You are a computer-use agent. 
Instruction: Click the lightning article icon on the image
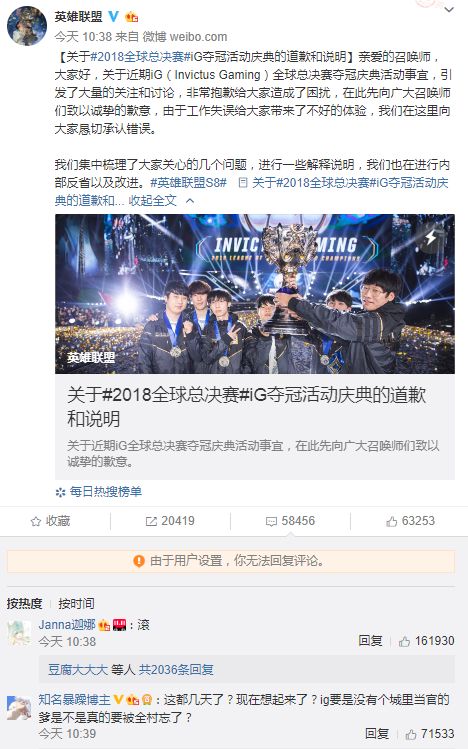click(431, 237)
